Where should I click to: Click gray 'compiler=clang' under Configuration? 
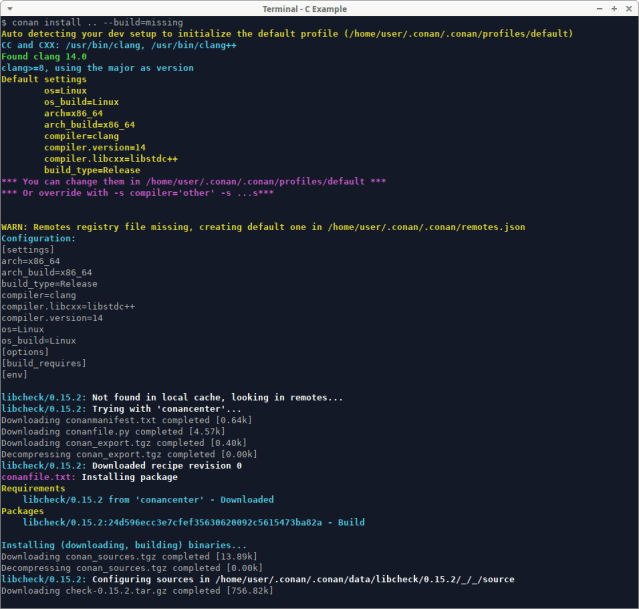pyautogui.click(x=39, y=295)
